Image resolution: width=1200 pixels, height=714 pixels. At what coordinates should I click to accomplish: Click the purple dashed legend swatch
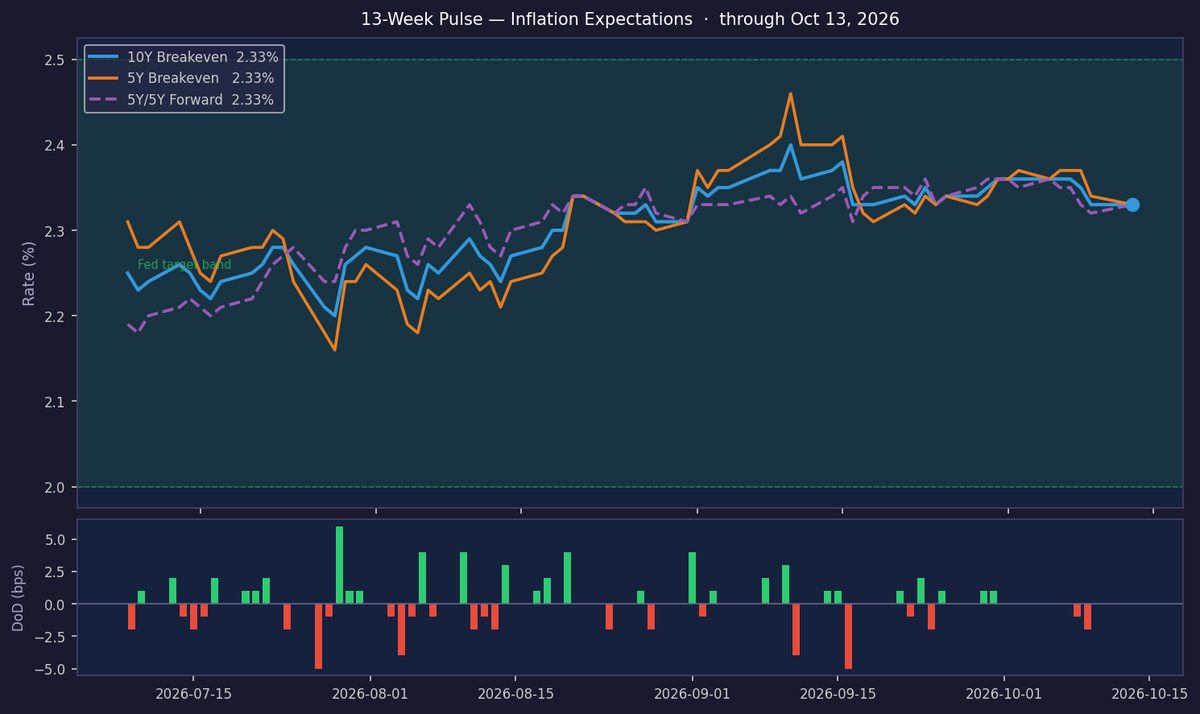pos(106,99)
